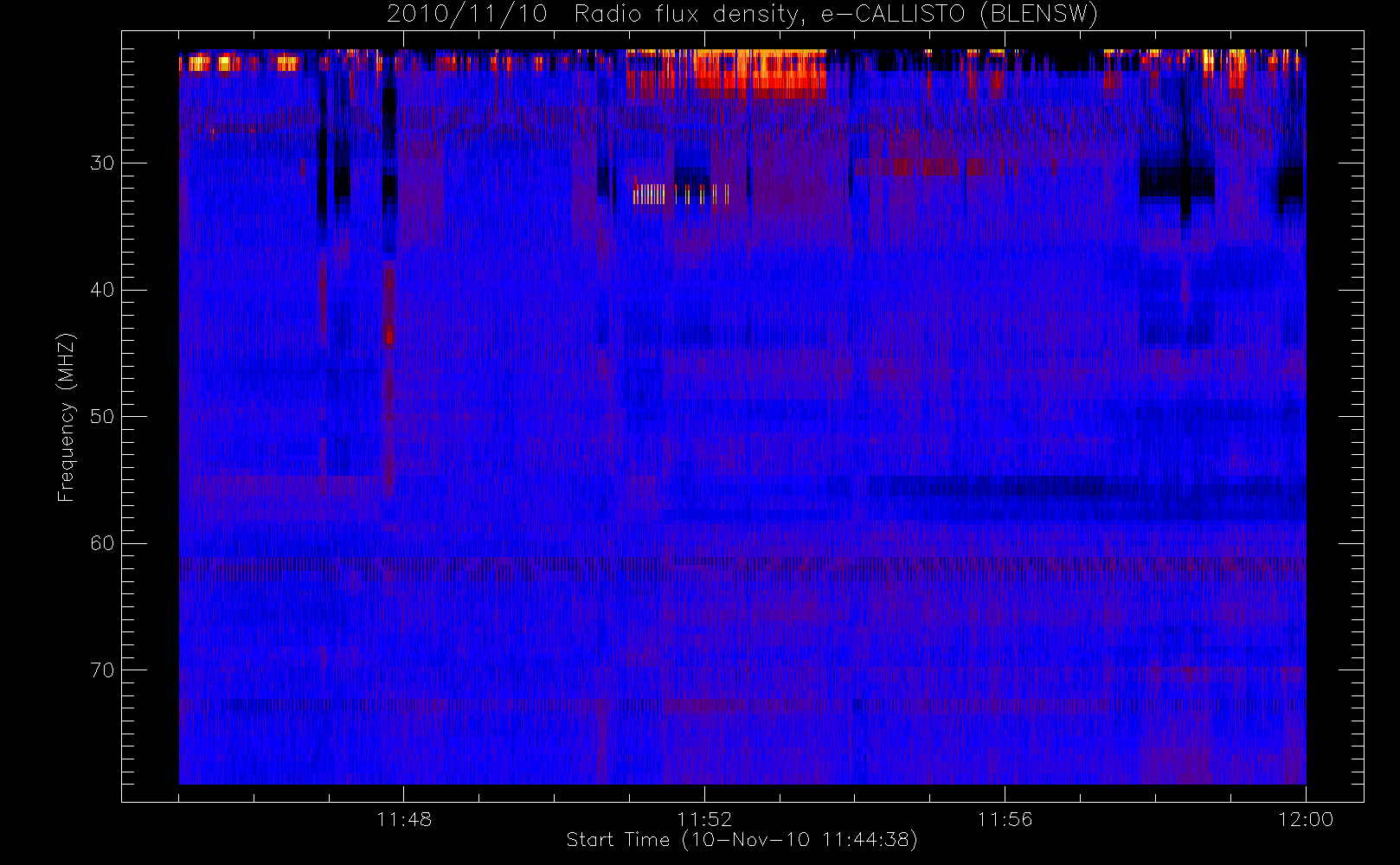Click the 'Start Time (10-Nov-10 11:44:38)' axis label
This screenshot has width=1400, height=865.
coord(742,840)
